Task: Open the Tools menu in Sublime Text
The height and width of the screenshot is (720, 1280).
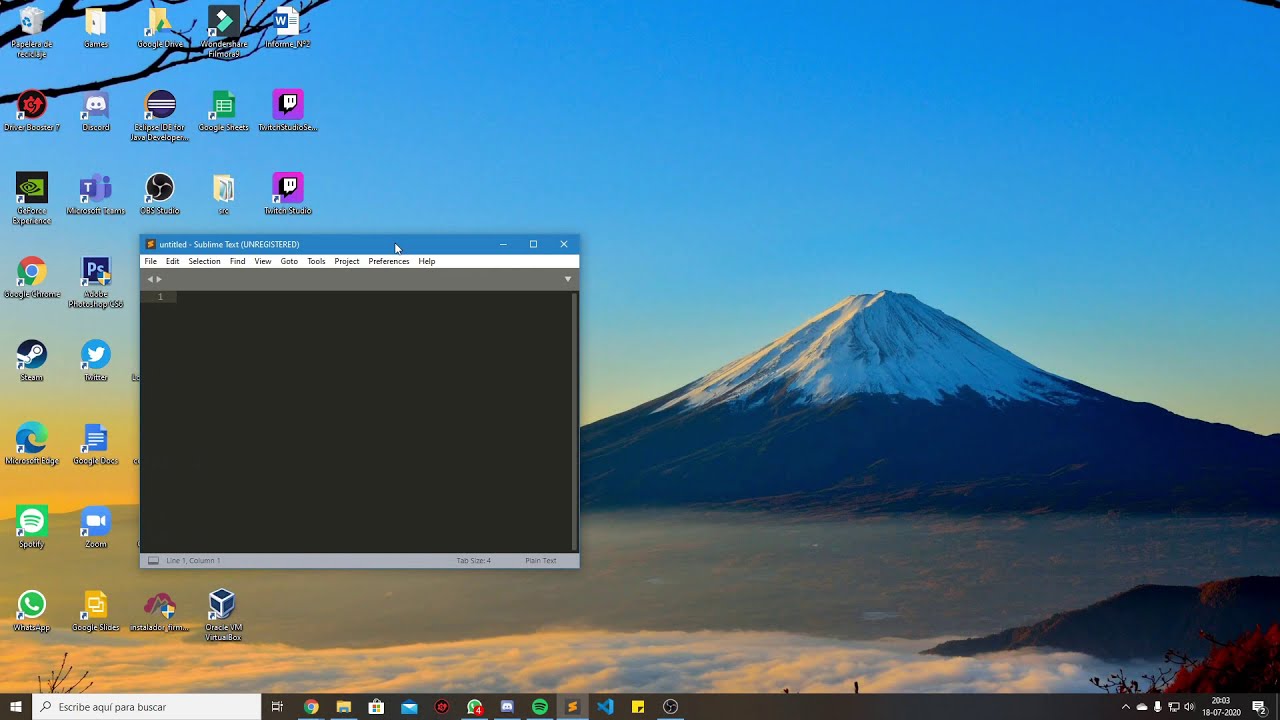Action: pyautogui.click(x=316, y=261)
